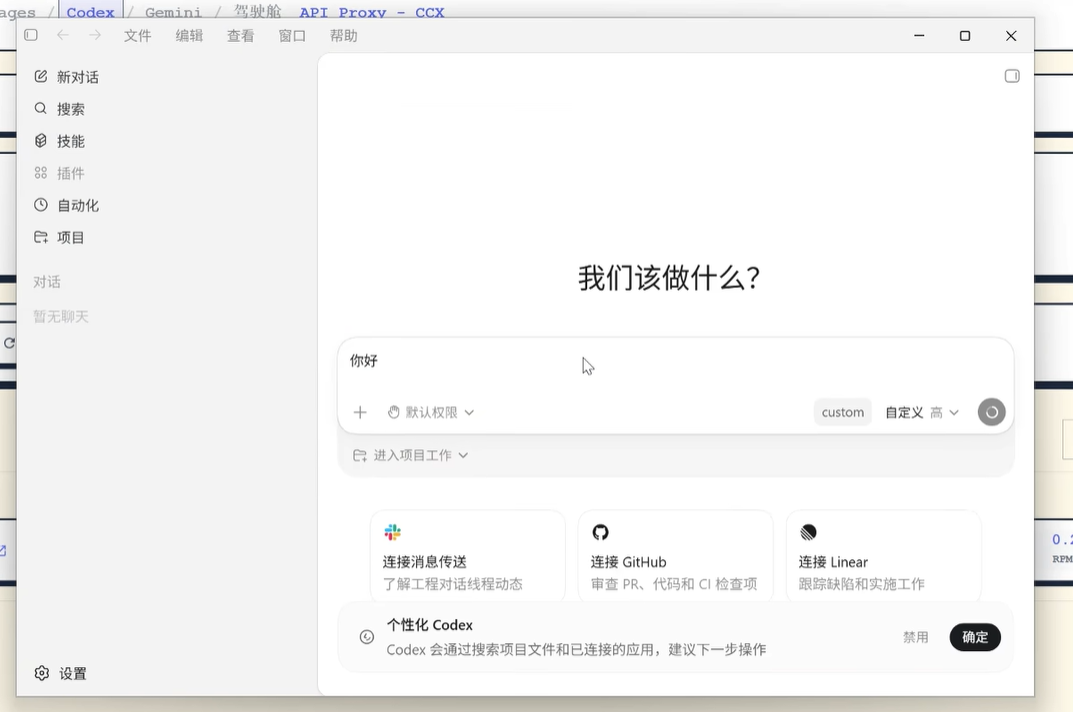
Task: Open the 连接 GitHub card
Action: point(676,556)
